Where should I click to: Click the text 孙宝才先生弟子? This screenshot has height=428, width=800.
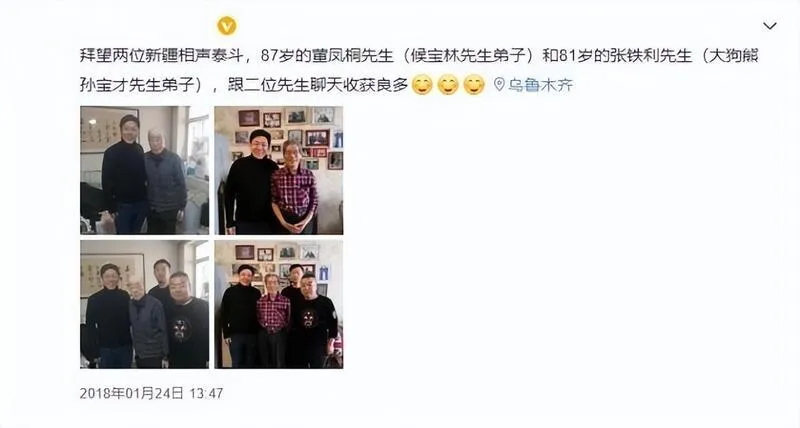pos(137,85)
